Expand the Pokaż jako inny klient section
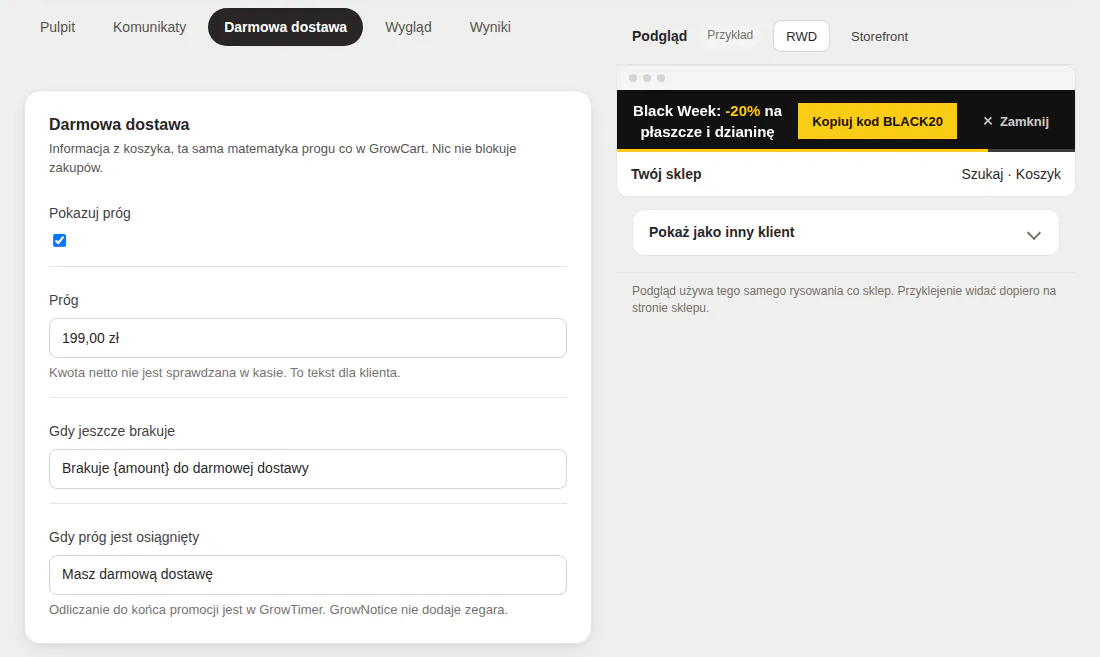Screen dimensions: 1100x657 click(x=845, y=233)
